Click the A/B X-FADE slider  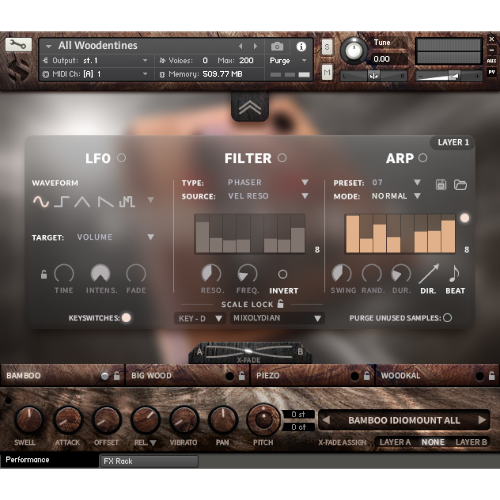pos(250,352)
